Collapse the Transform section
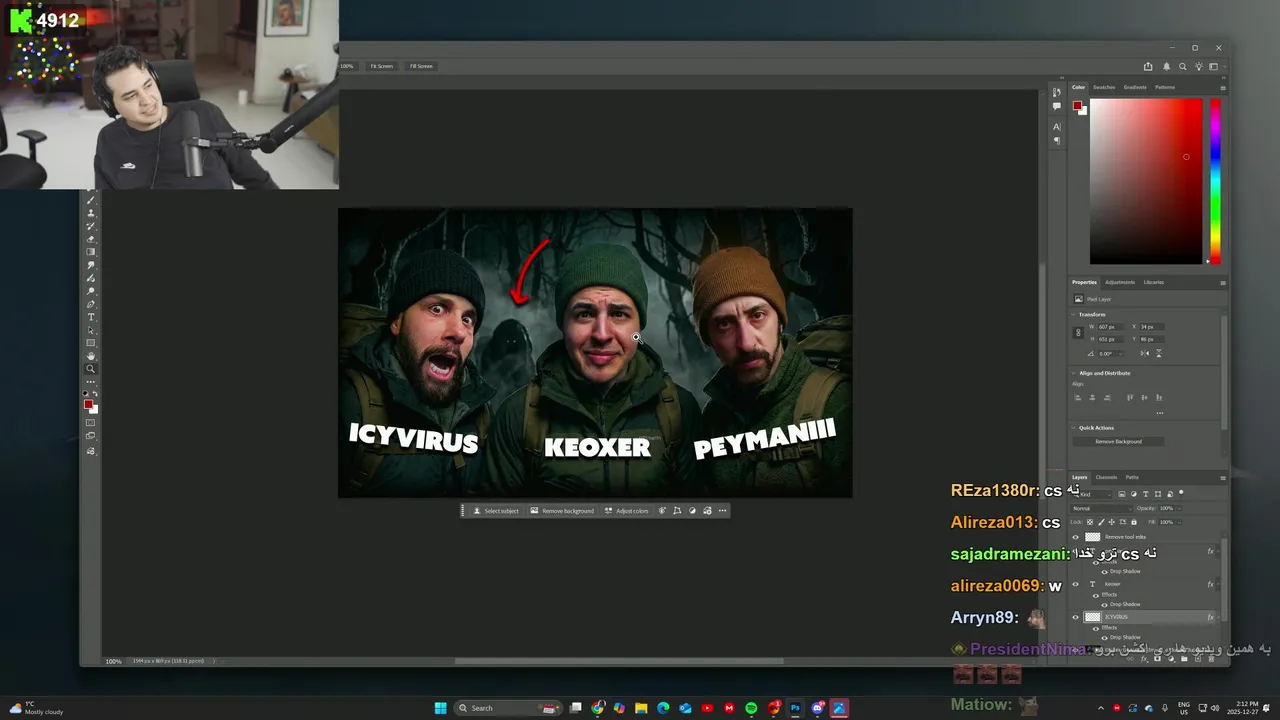Screen dimensions: 1280x720 click(1074, 314)
